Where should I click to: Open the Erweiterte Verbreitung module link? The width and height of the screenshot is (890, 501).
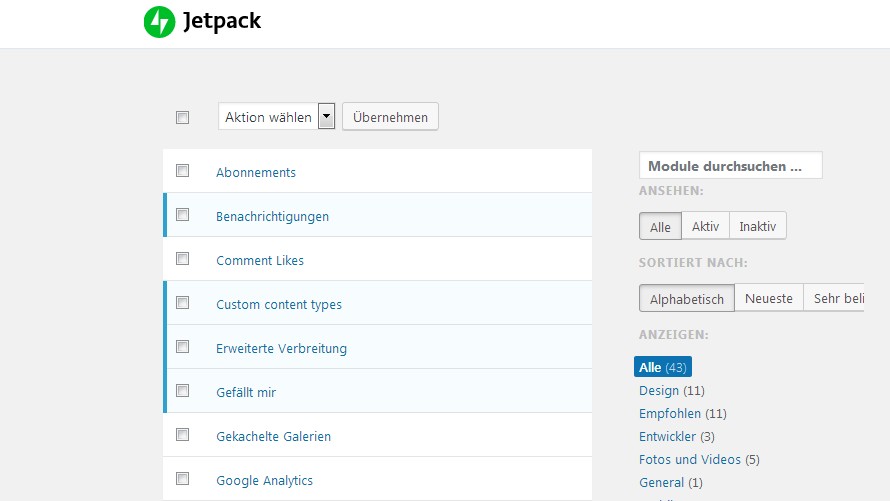coord(281,349)
